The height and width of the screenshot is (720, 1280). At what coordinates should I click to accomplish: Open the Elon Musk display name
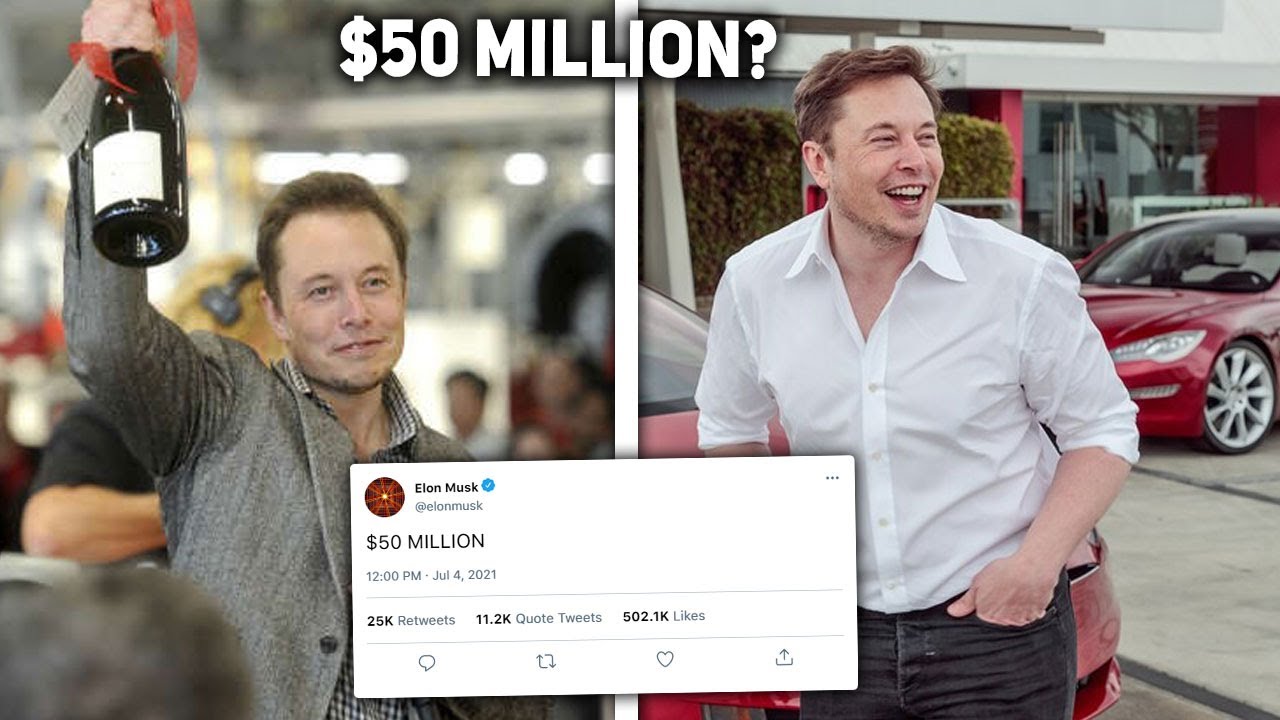coord(446,488)
